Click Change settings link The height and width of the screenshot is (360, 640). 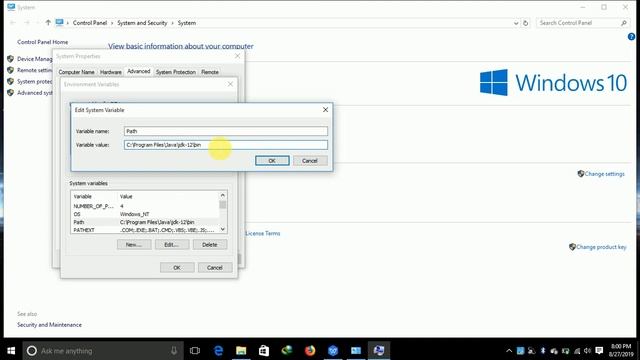(x=604, y=174)
